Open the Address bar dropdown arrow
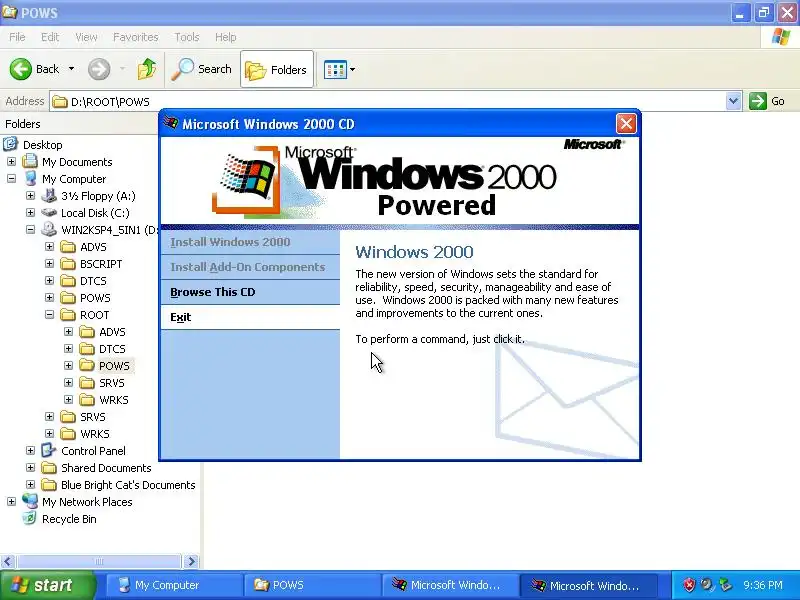The width and height of the screenshot is (800, 600). pyautogui.click(x=733, y=101)
